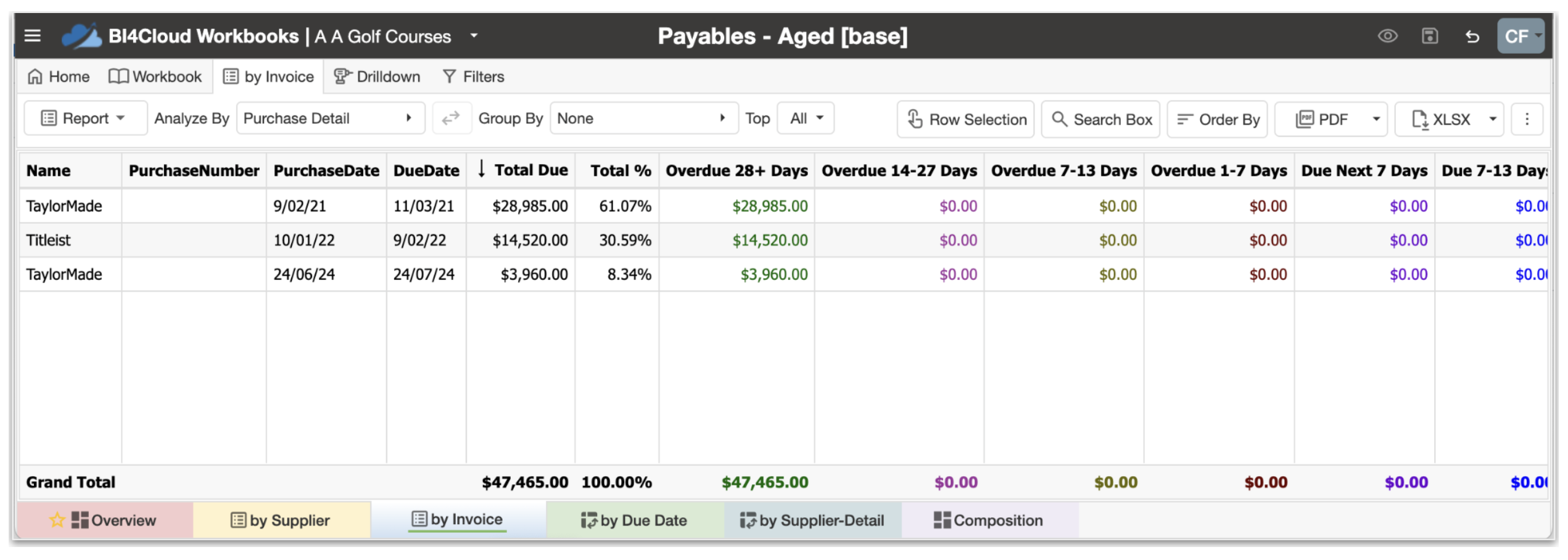The width and height of the screenshot is (1568, 560).
Task: Sort by Overdue 1-7 Days header
Action: point(1219,171)
